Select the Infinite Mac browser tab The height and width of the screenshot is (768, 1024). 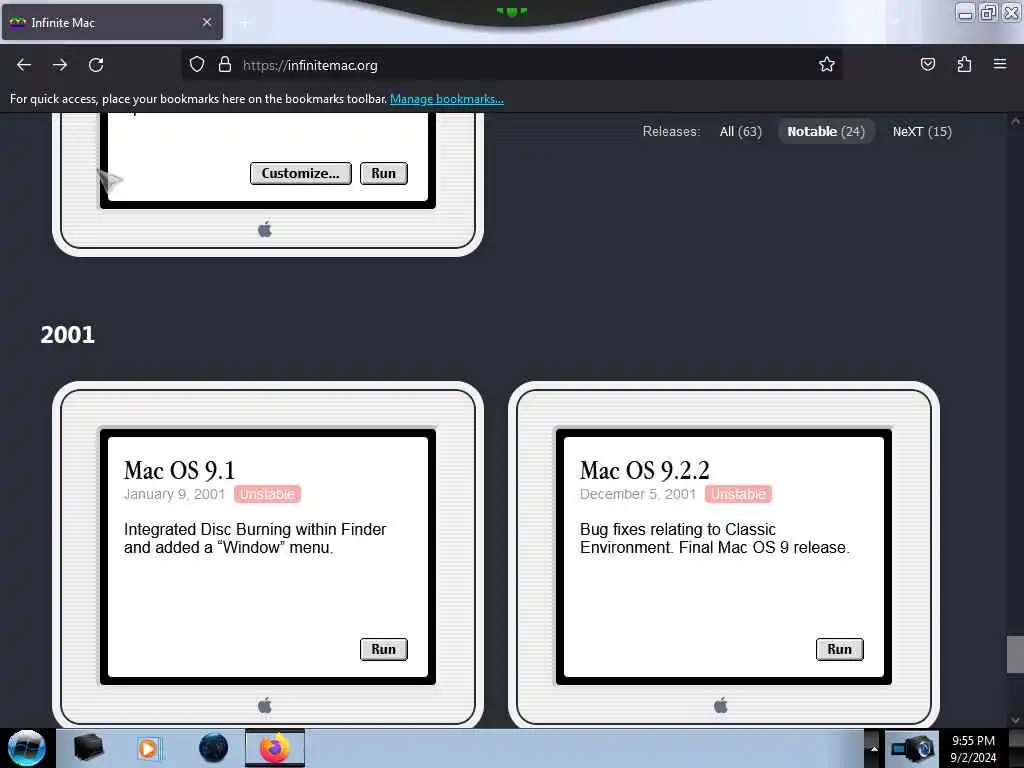112,22
